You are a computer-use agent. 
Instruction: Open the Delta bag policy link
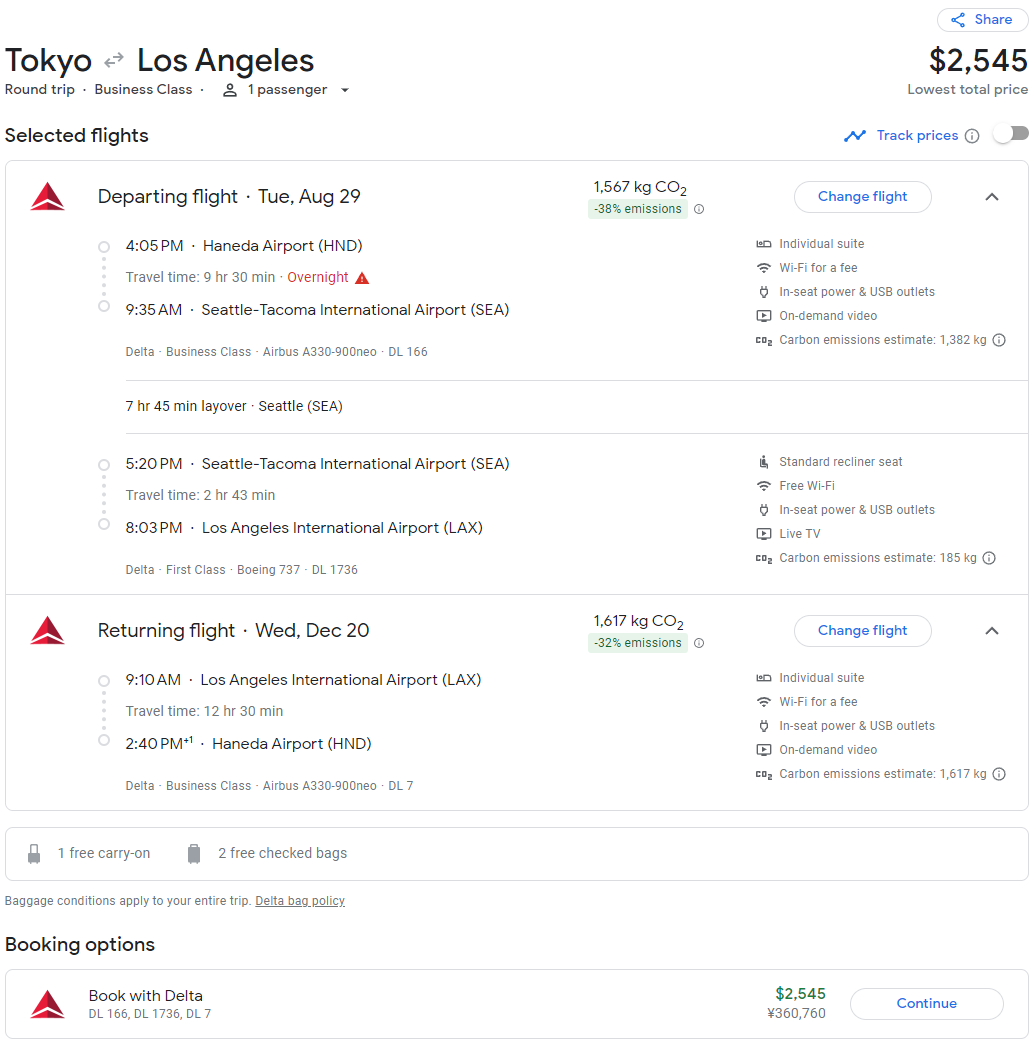tap(300, 901)
